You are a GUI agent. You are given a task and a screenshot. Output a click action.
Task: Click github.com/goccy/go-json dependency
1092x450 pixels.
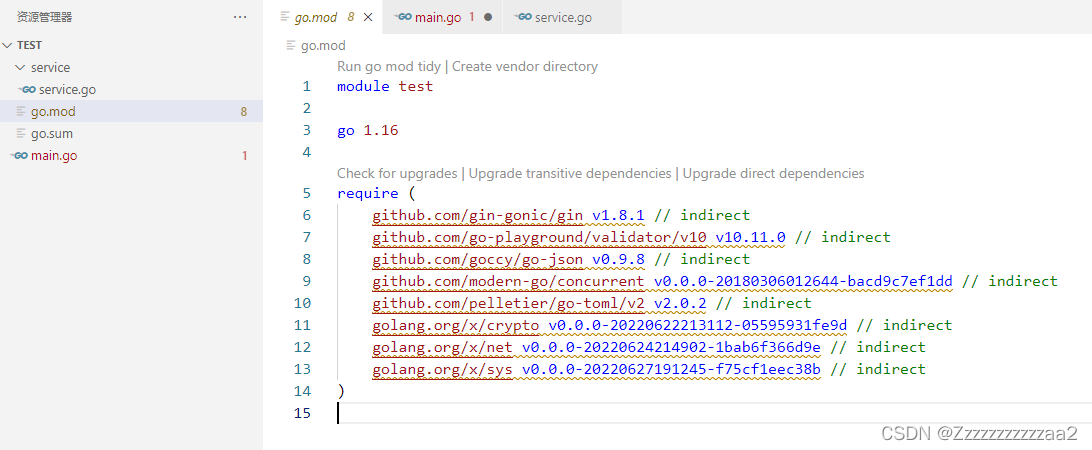(477, 259)
